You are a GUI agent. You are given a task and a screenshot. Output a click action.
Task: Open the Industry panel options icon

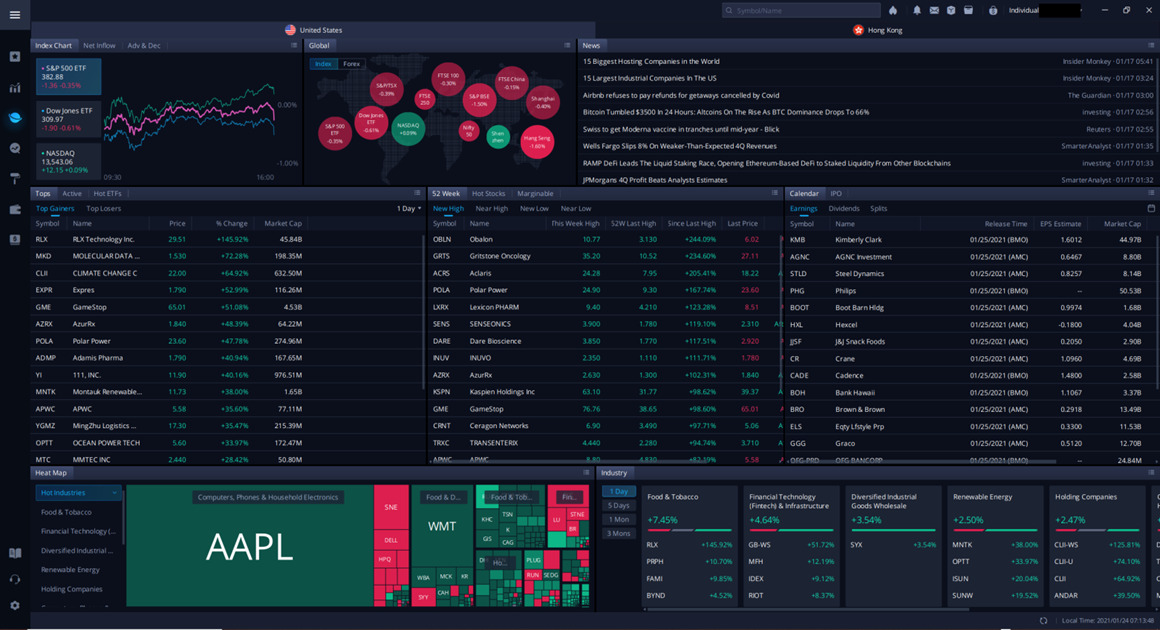click(x=1151, y=472)
